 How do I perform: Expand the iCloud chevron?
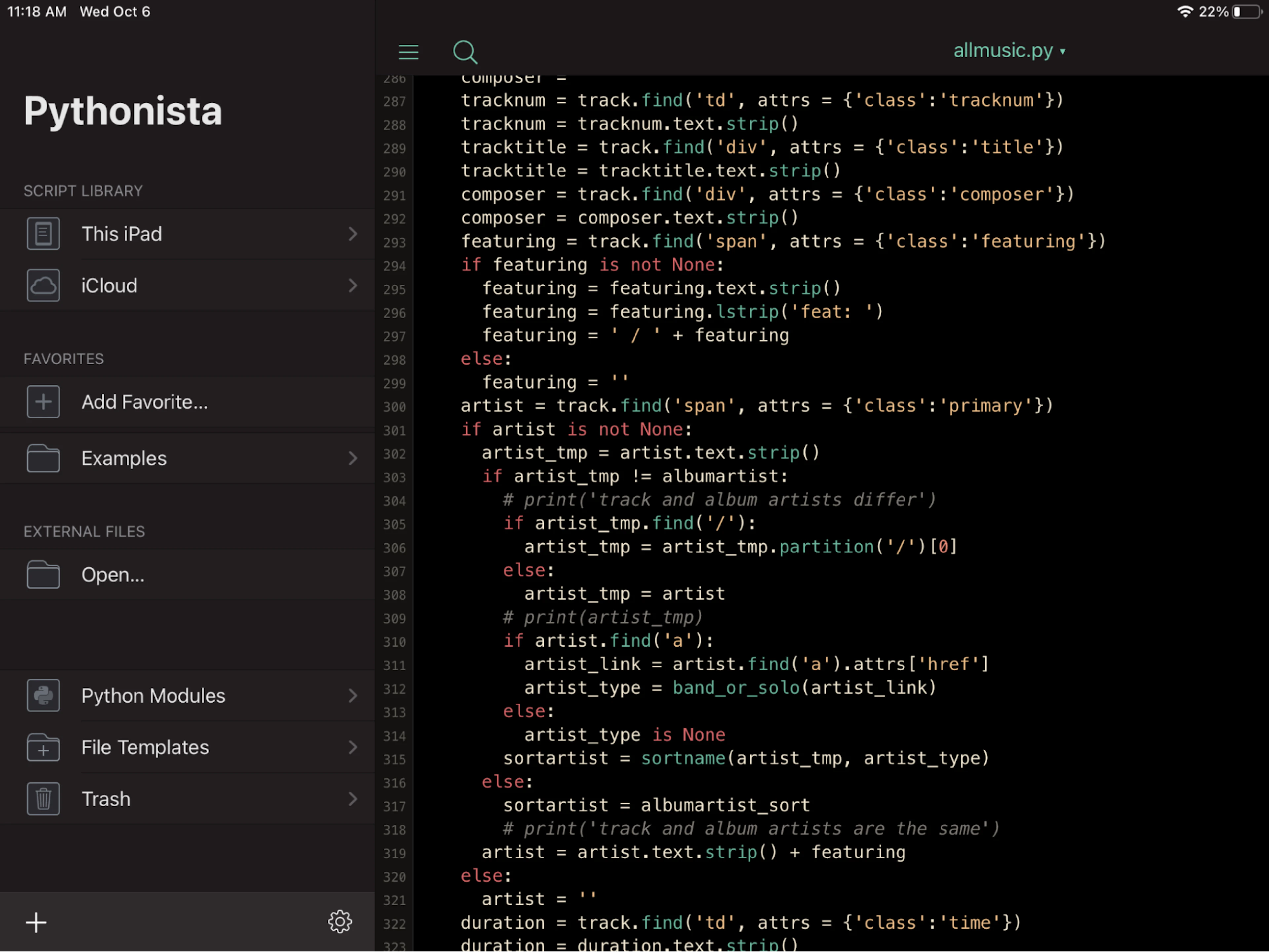click(353, 286)
